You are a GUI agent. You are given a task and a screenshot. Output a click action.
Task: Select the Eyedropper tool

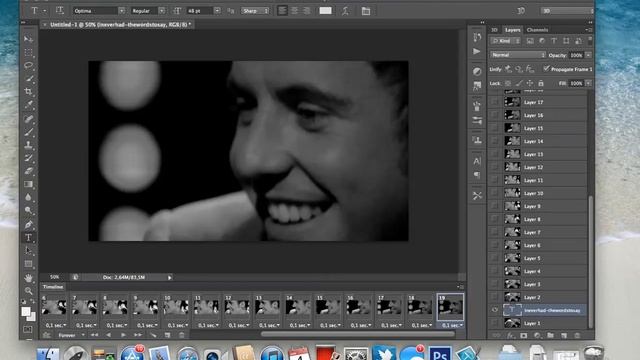tap(28, 105)
